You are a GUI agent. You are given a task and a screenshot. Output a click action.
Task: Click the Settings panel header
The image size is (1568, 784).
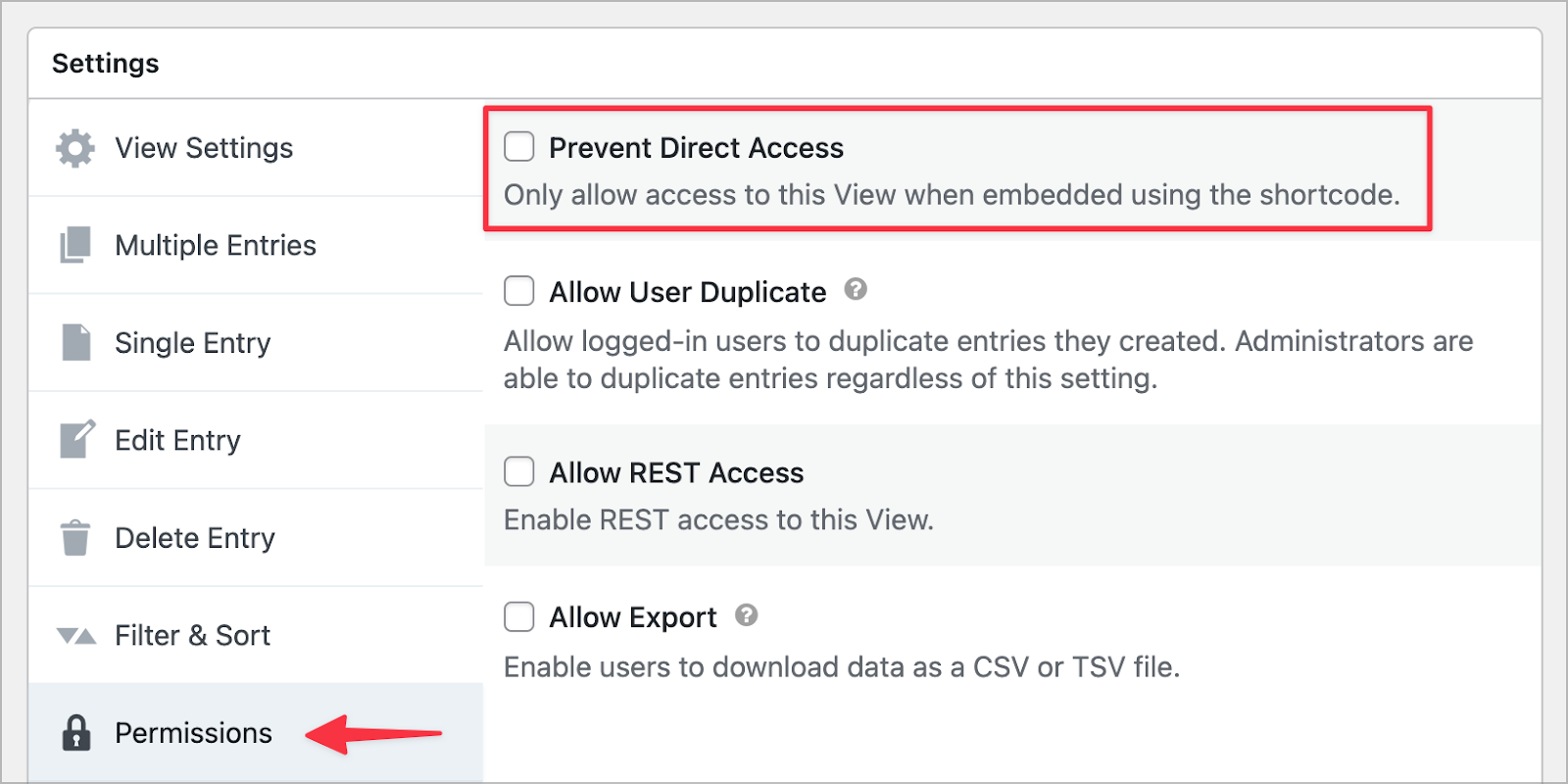coord(105,62)
